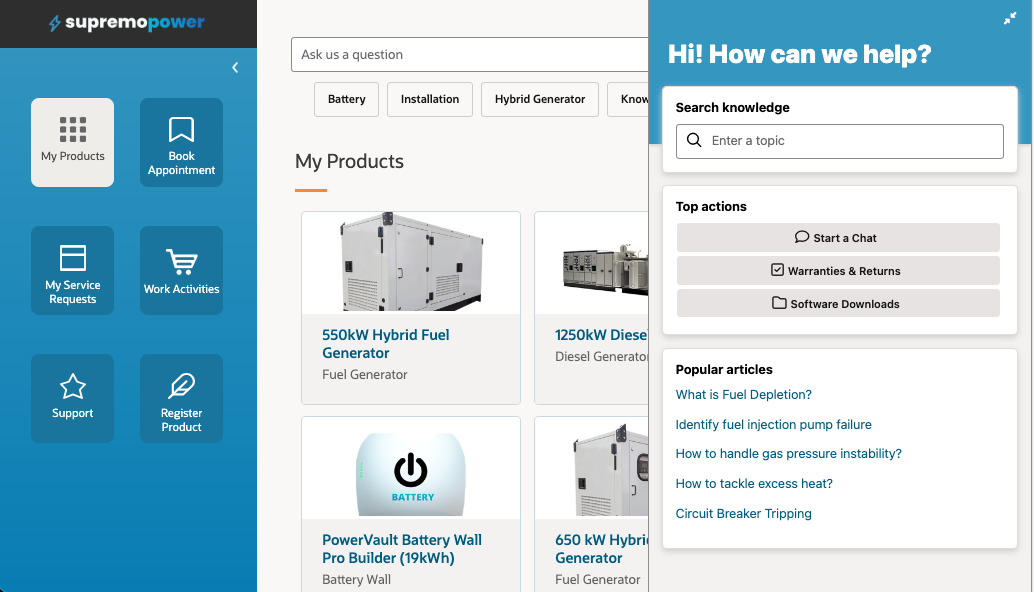The height and width of the screenshot is (592, 1034).
Task: Collapse the sidebar using the left chevron
Action: 235,67
